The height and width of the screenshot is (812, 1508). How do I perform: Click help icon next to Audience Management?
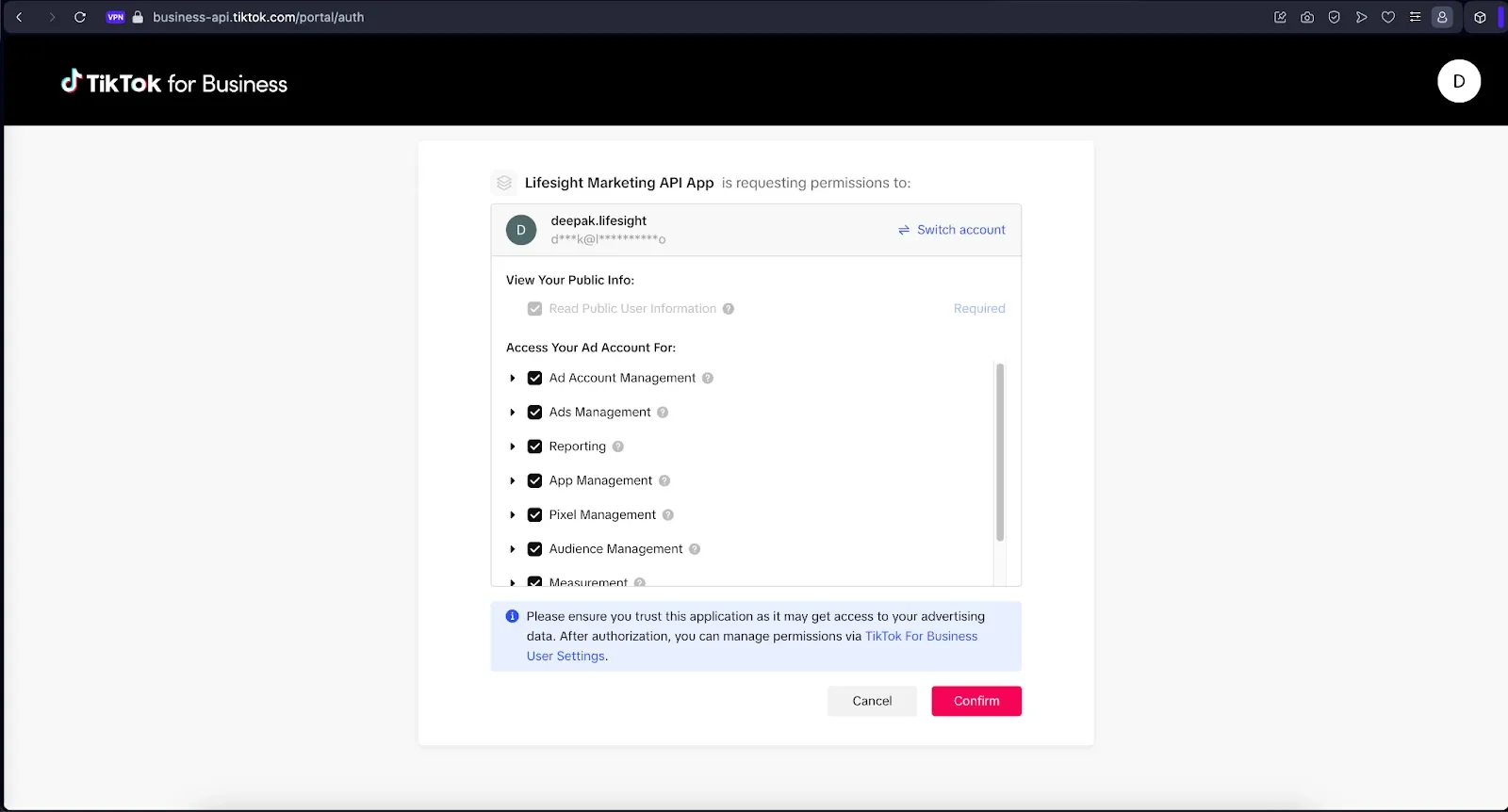click(x=695, y=549)
